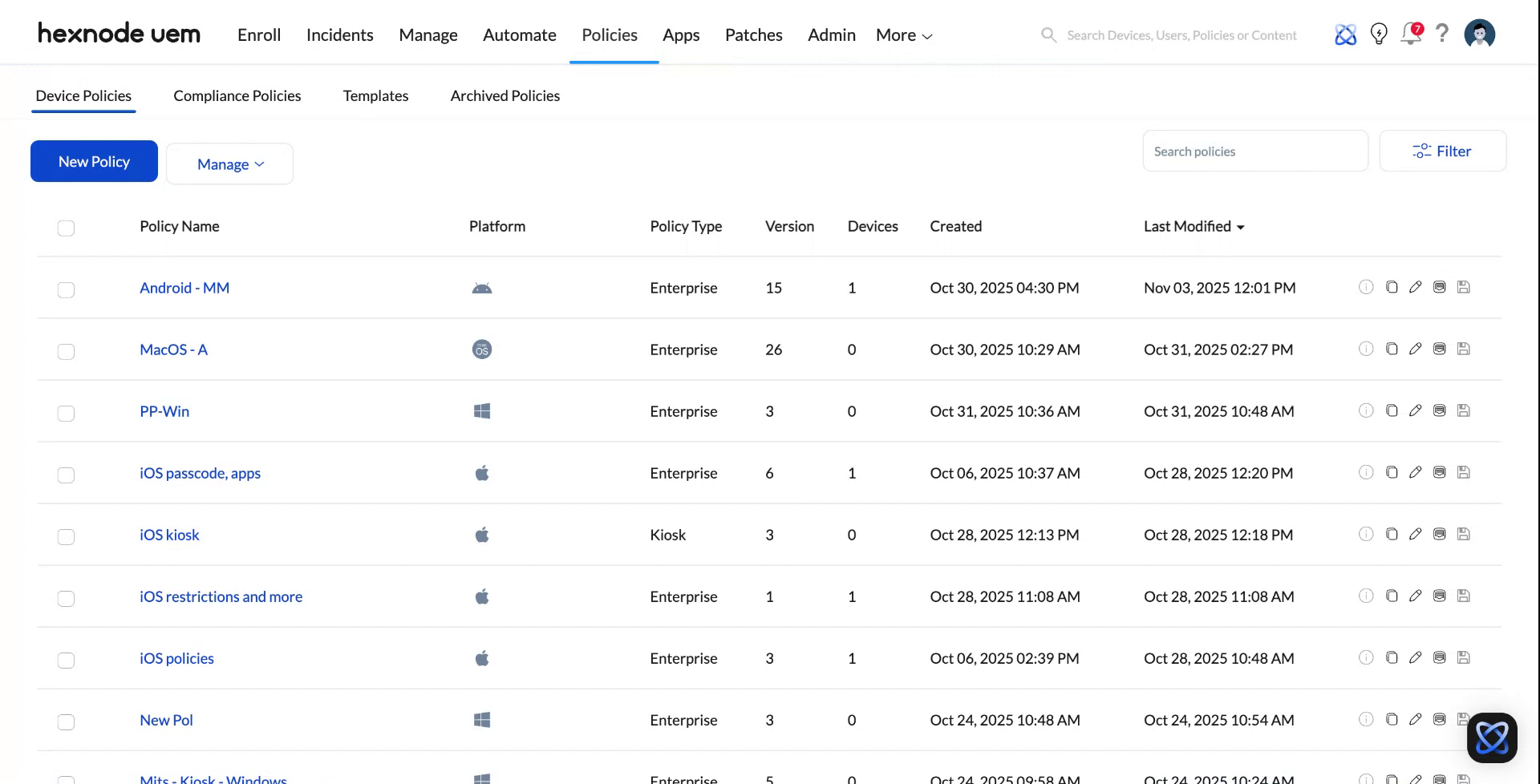1540x784 pixels.
Task: Open info details for the Android - MM policy
Action: click(x=1367, y=287)
